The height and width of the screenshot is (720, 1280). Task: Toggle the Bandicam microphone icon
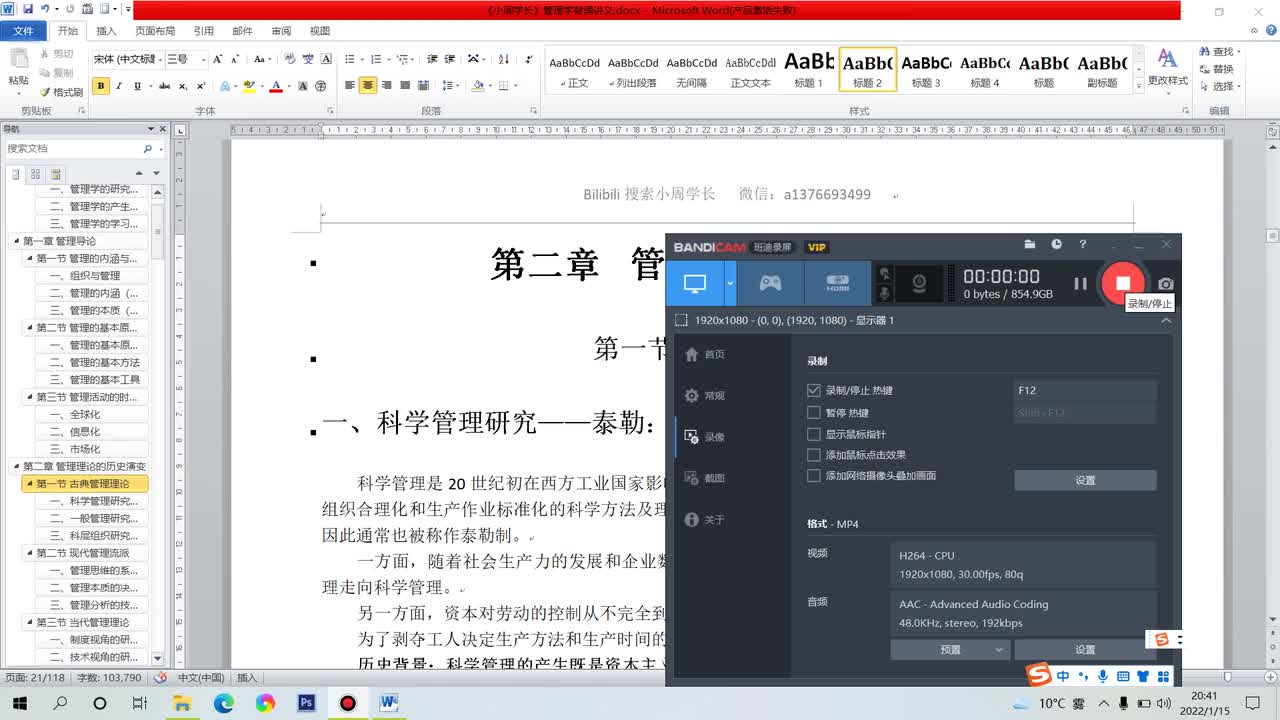tap(884, 294)
